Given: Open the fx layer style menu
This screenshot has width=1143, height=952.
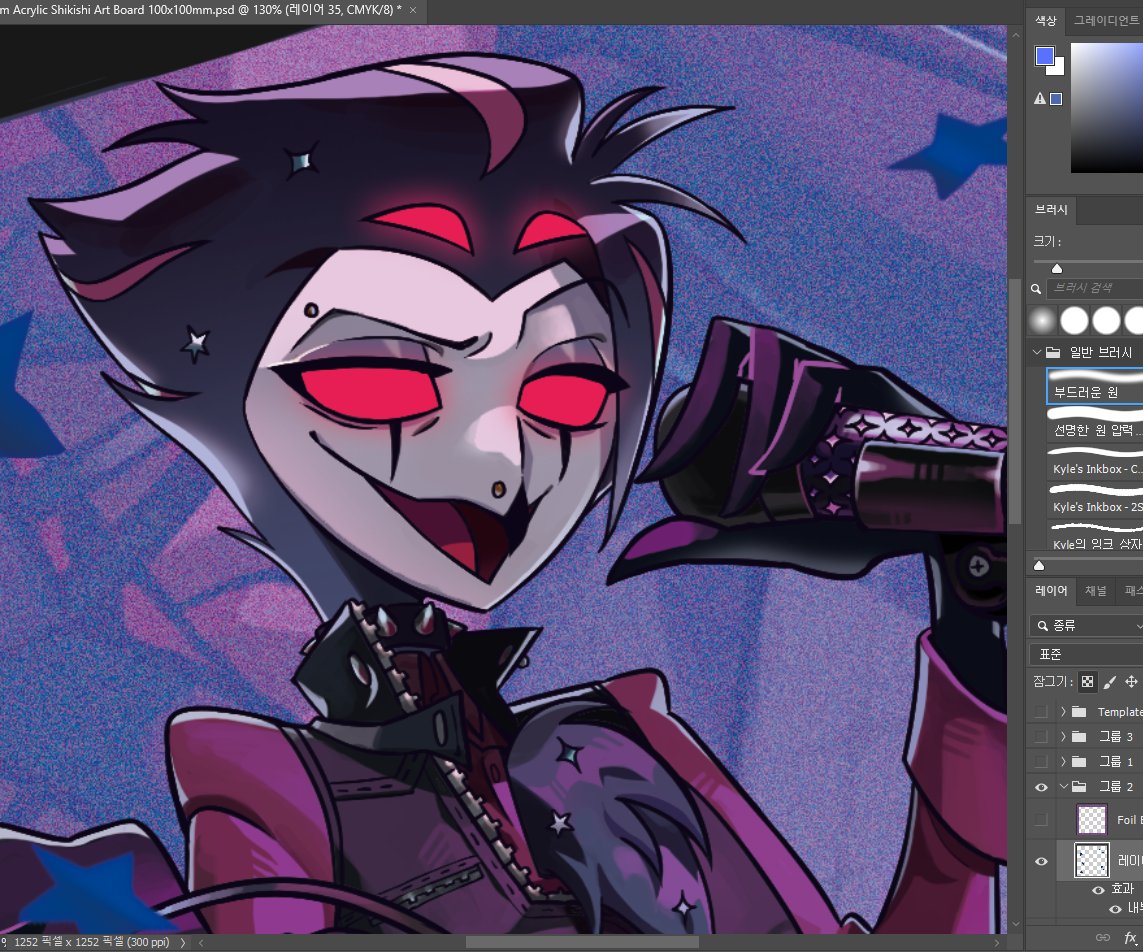Looking at the screenshot, I should point(1130,937).
